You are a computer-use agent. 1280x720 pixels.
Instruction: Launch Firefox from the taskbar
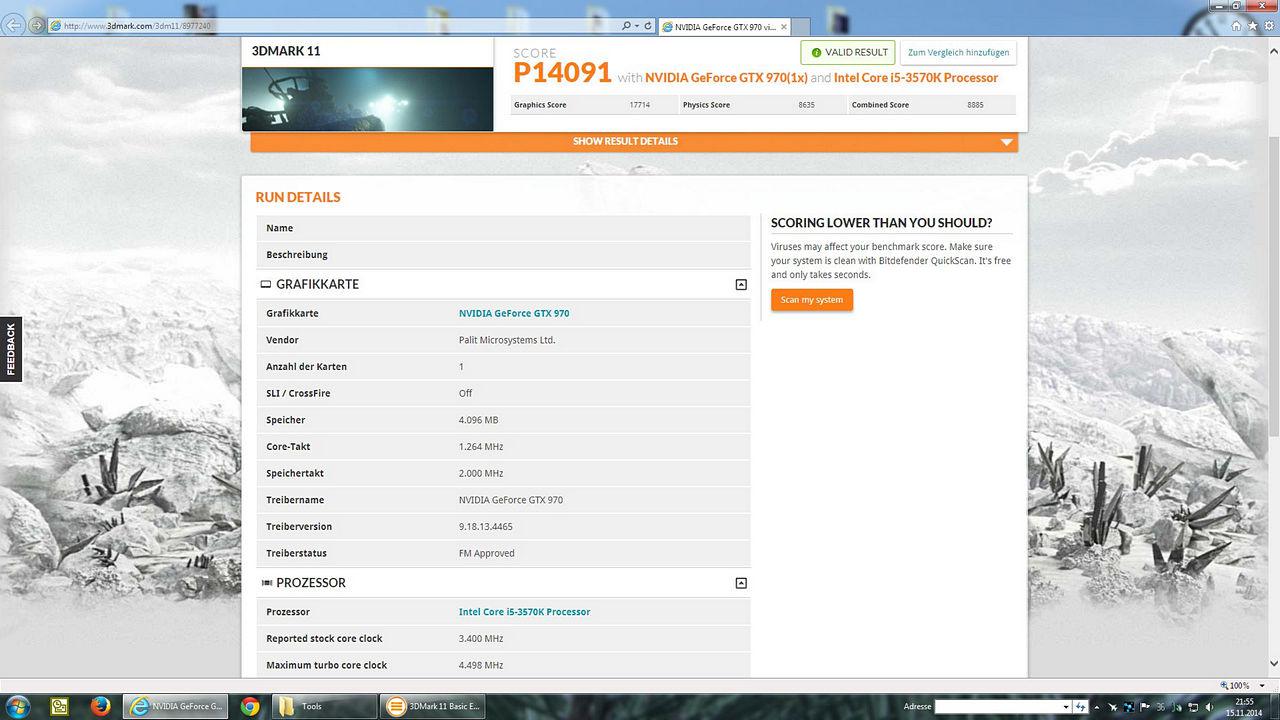tap(101, 706)
